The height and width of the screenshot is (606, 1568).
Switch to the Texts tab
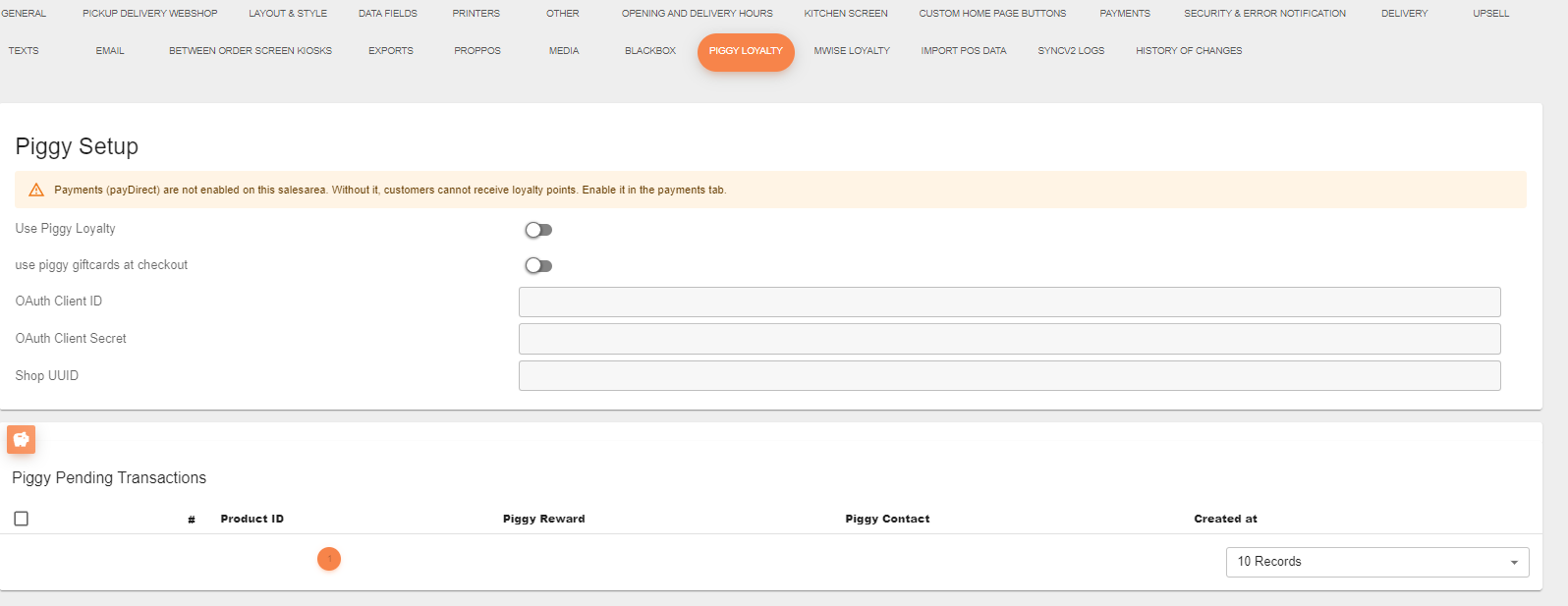click(x=24, y=51)
